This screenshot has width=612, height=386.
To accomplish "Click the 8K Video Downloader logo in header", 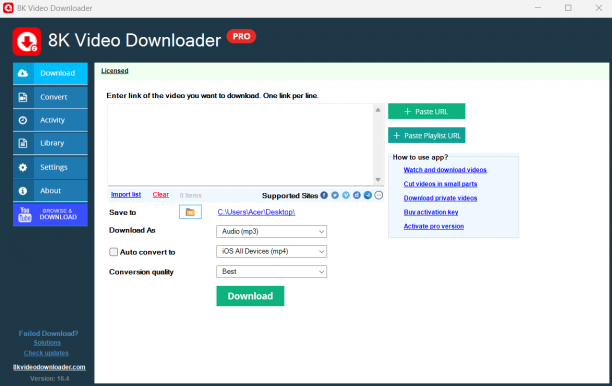I will [x=27, y=41].
